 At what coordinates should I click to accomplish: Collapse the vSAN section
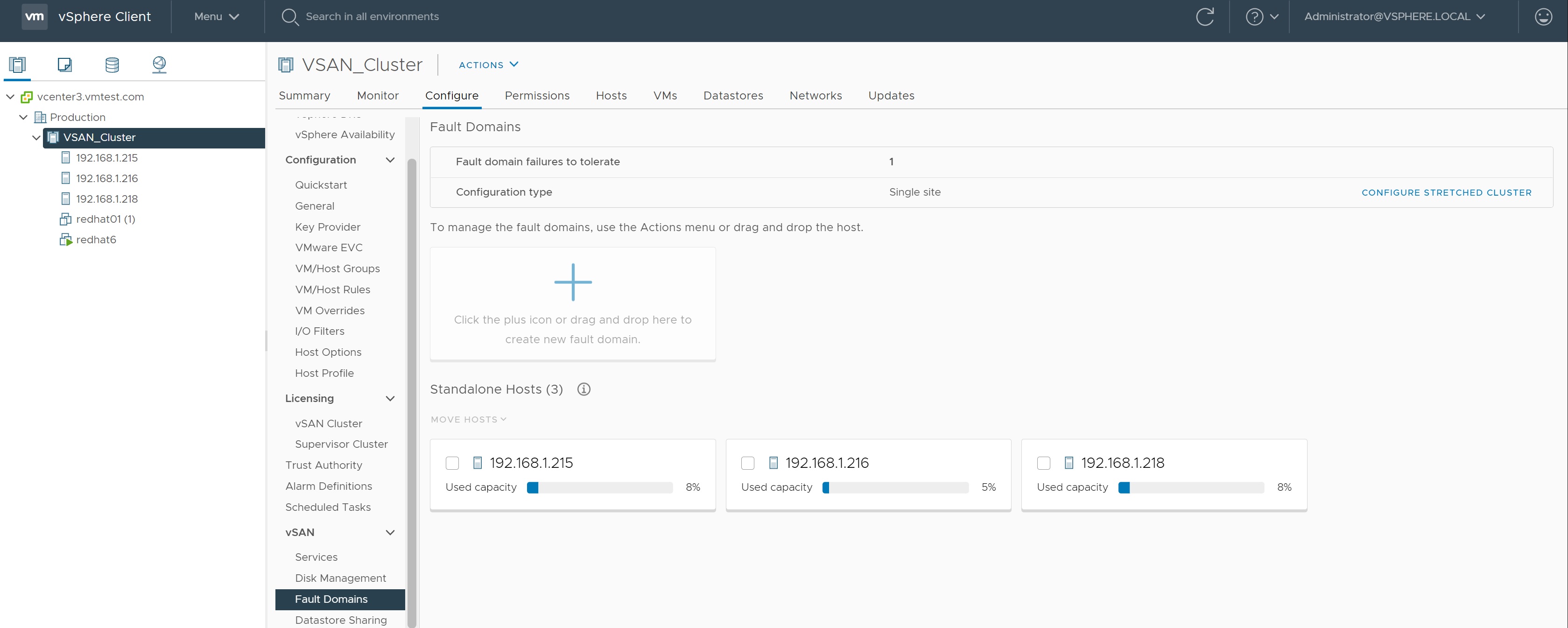tap(390, 532)
